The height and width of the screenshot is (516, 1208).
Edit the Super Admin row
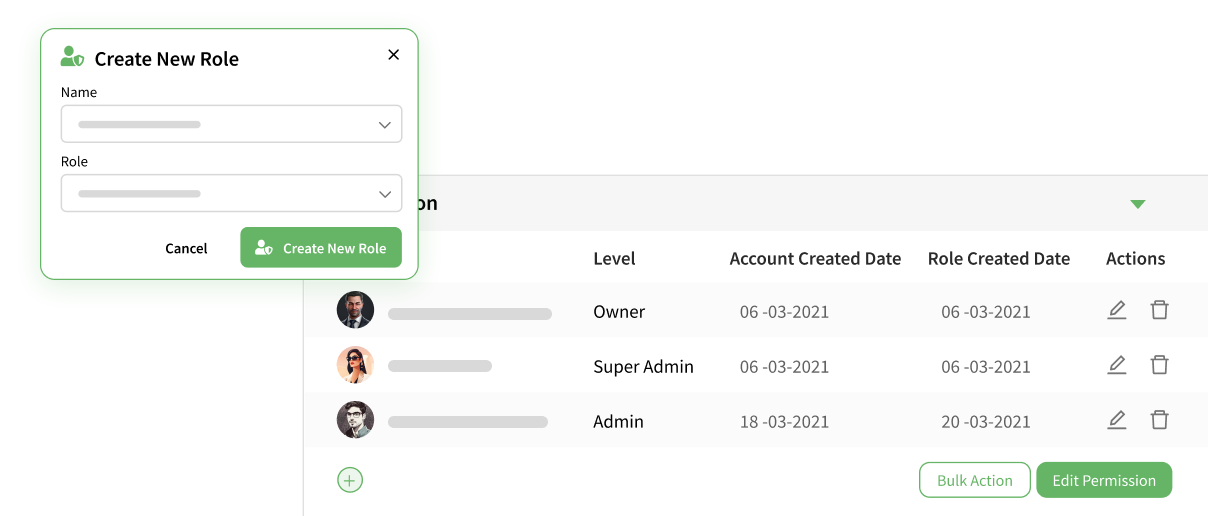click(x=1117, y=365)
